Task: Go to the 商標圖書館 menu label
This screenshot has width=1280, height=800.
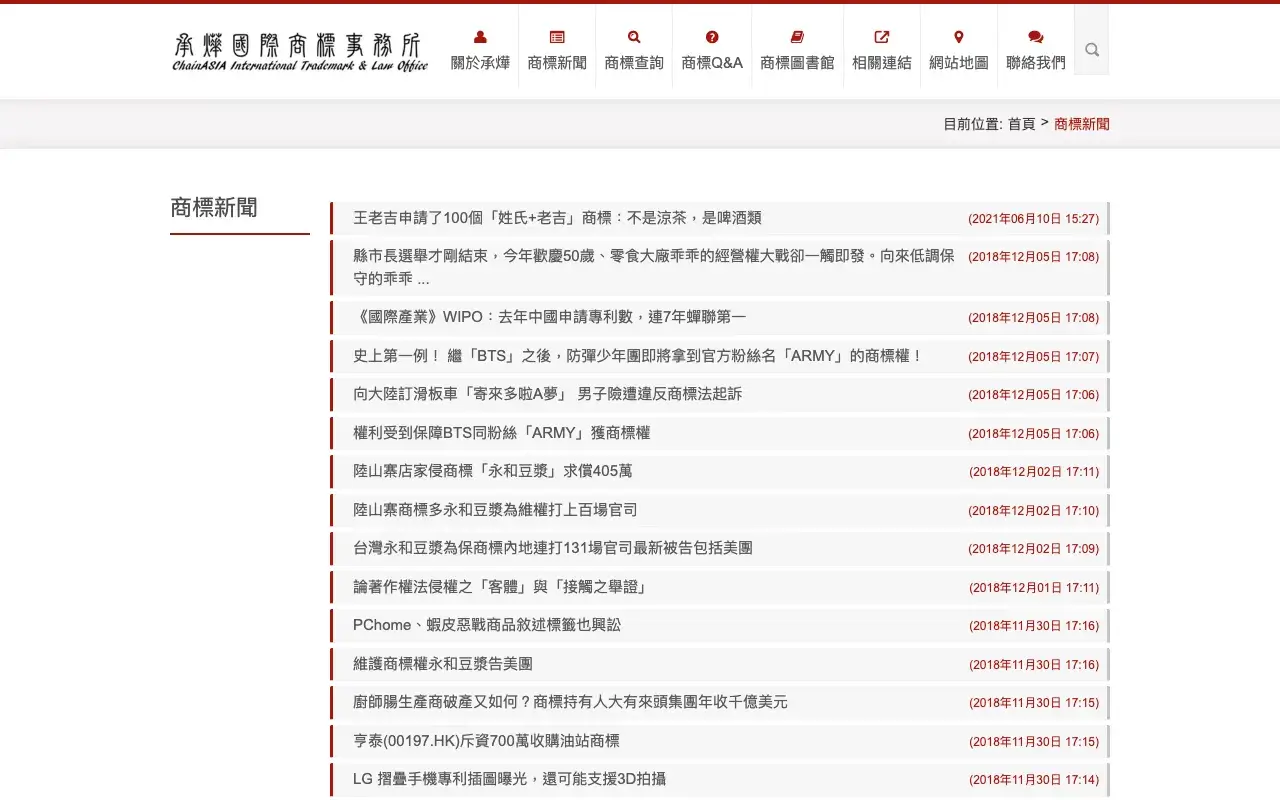Action: pyautogui.click(x=797, y=63)
